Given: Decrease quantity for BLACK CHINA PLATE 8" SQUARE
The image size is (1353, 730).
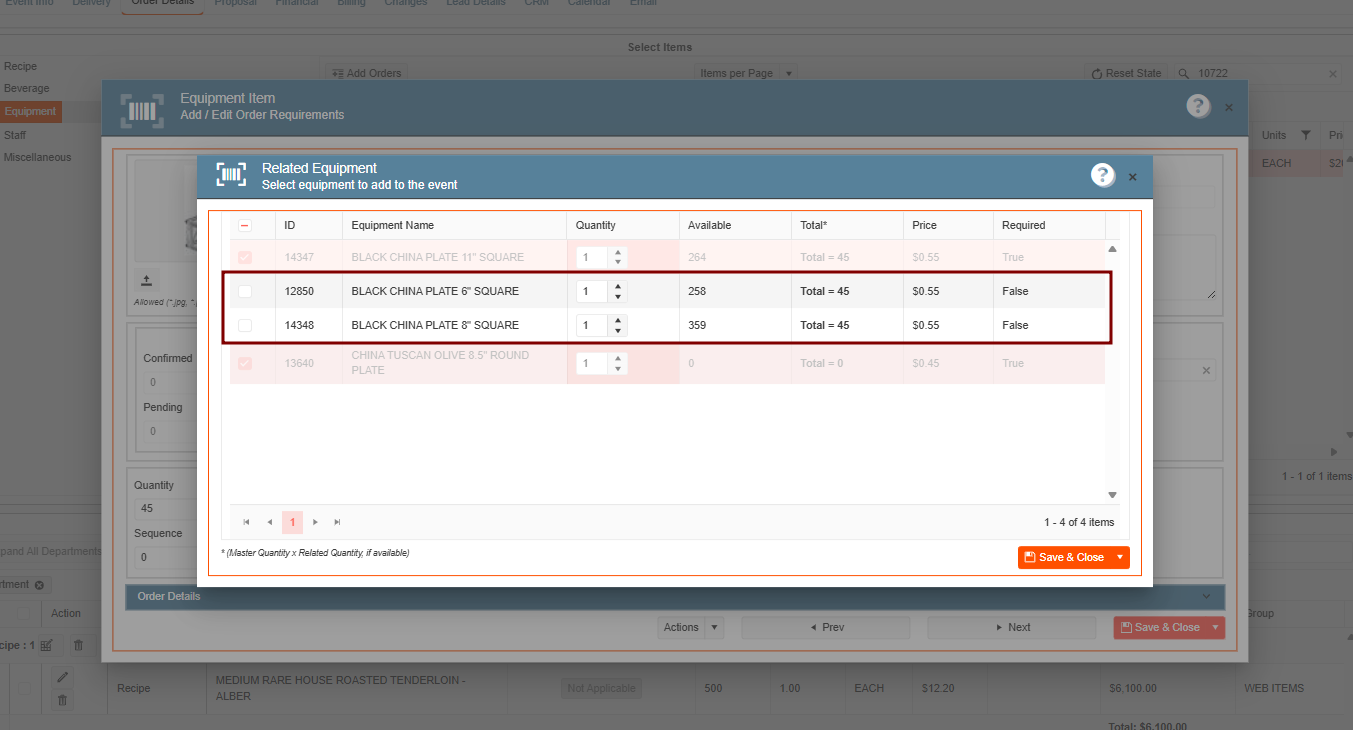Looking at the screenshot, I should (618, 331).
